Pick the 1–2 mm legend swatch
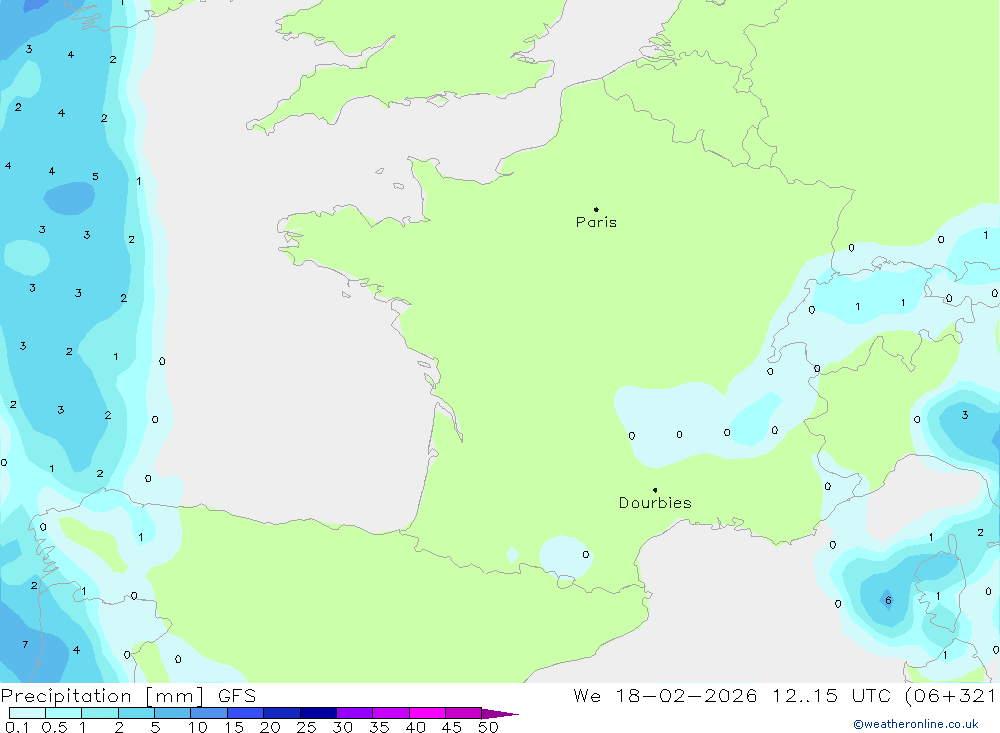Screen dimensions: 1000x733 tap(100, 713)
